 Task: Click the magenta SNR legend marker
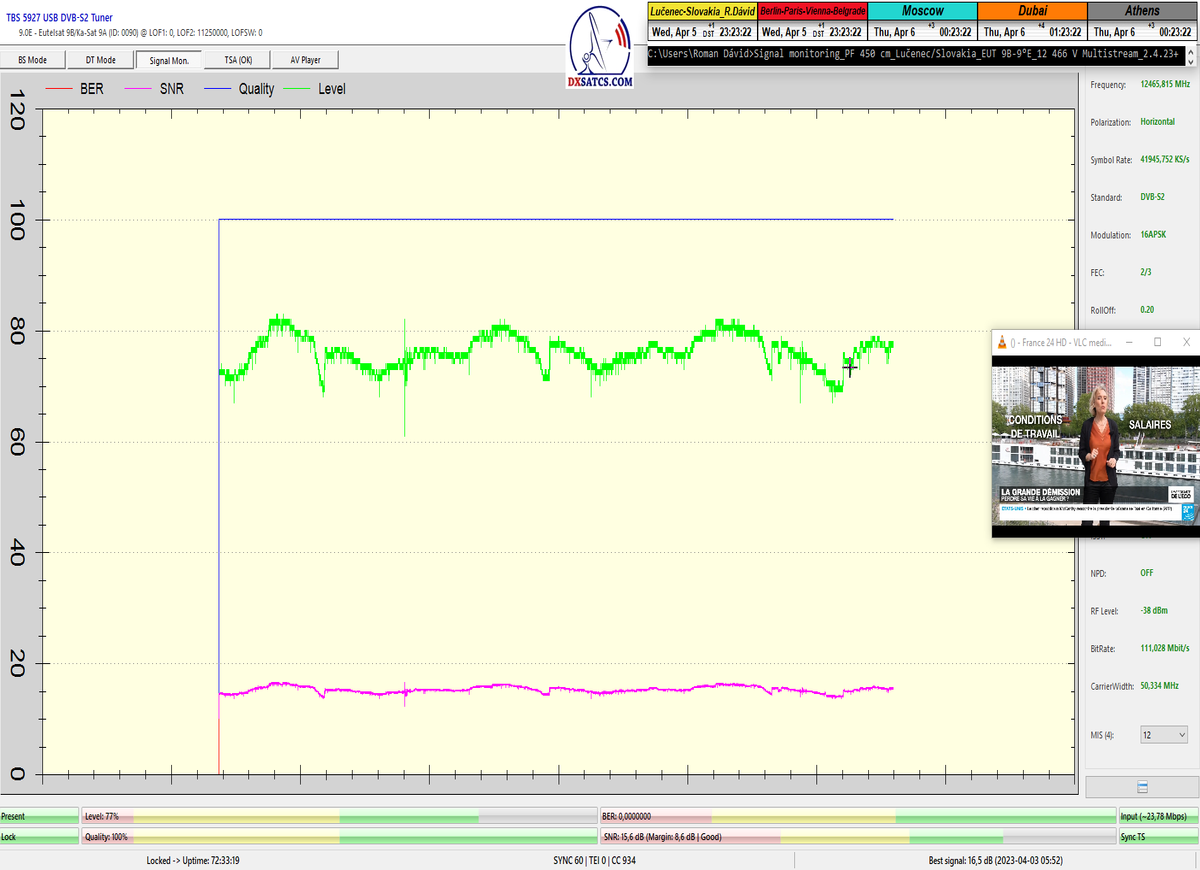[141, 89]
